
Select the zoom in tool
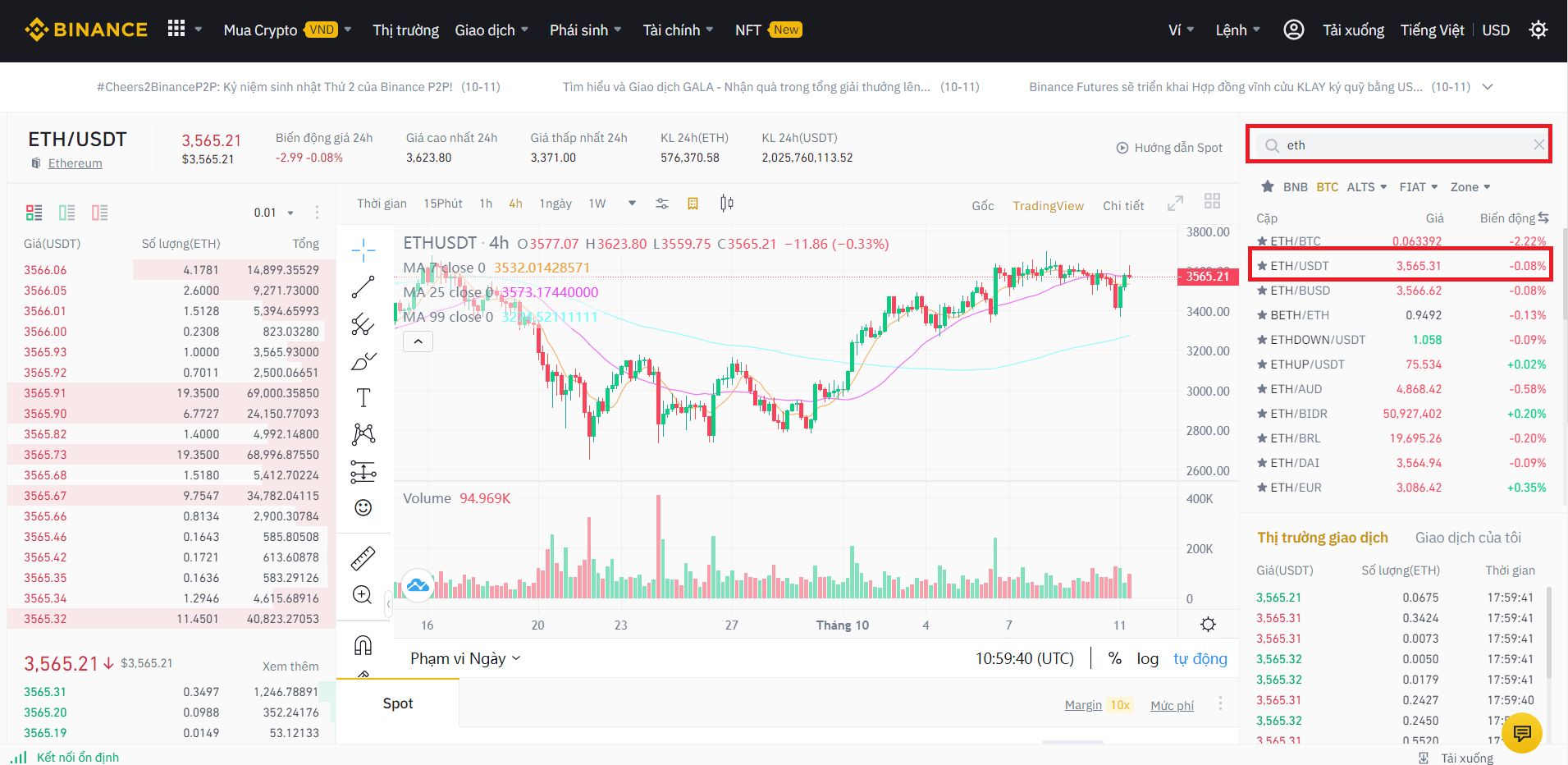coord(363,595)
